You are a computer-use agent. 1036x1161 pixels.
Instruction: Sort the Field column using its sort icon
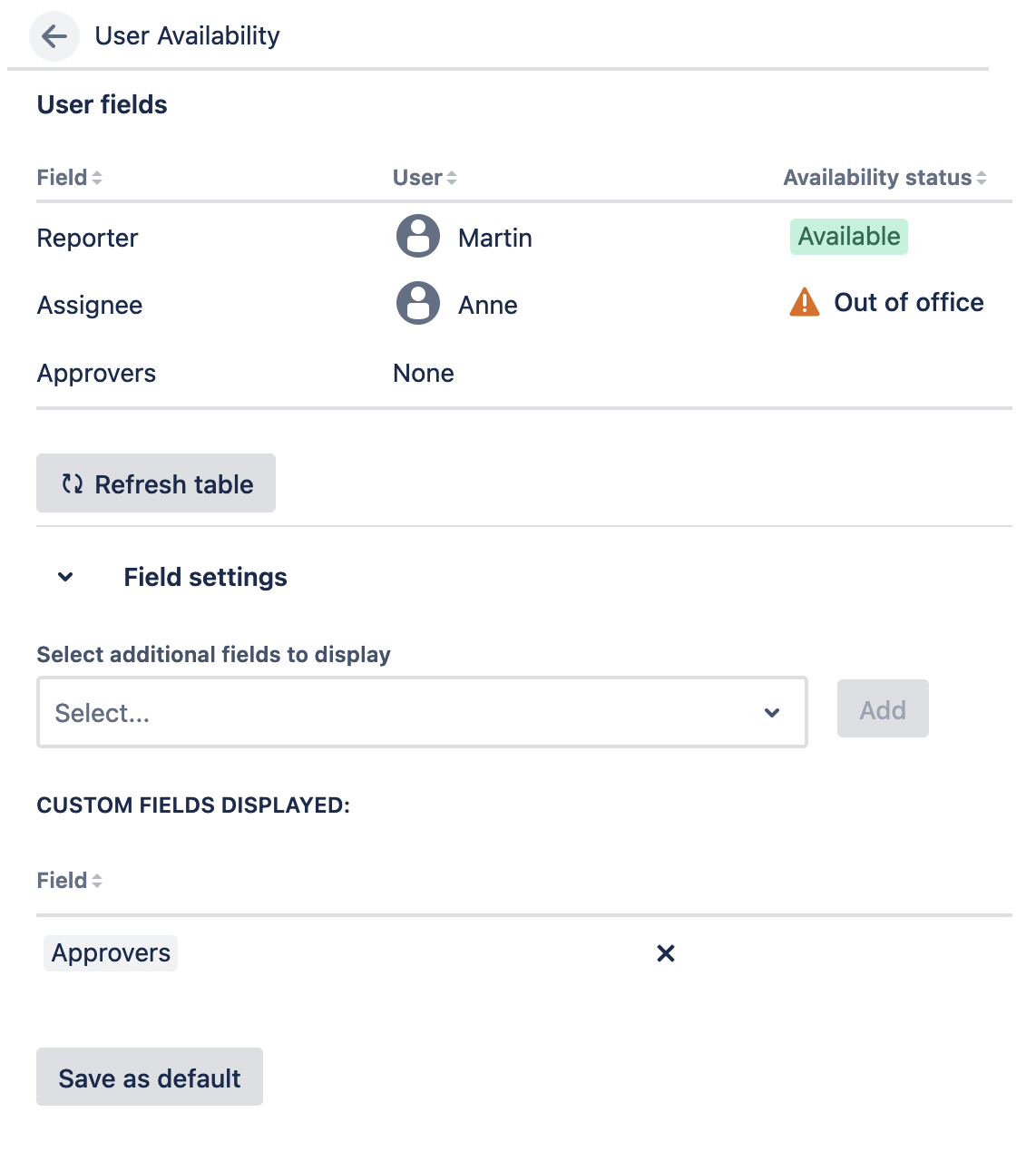[98, 177]
